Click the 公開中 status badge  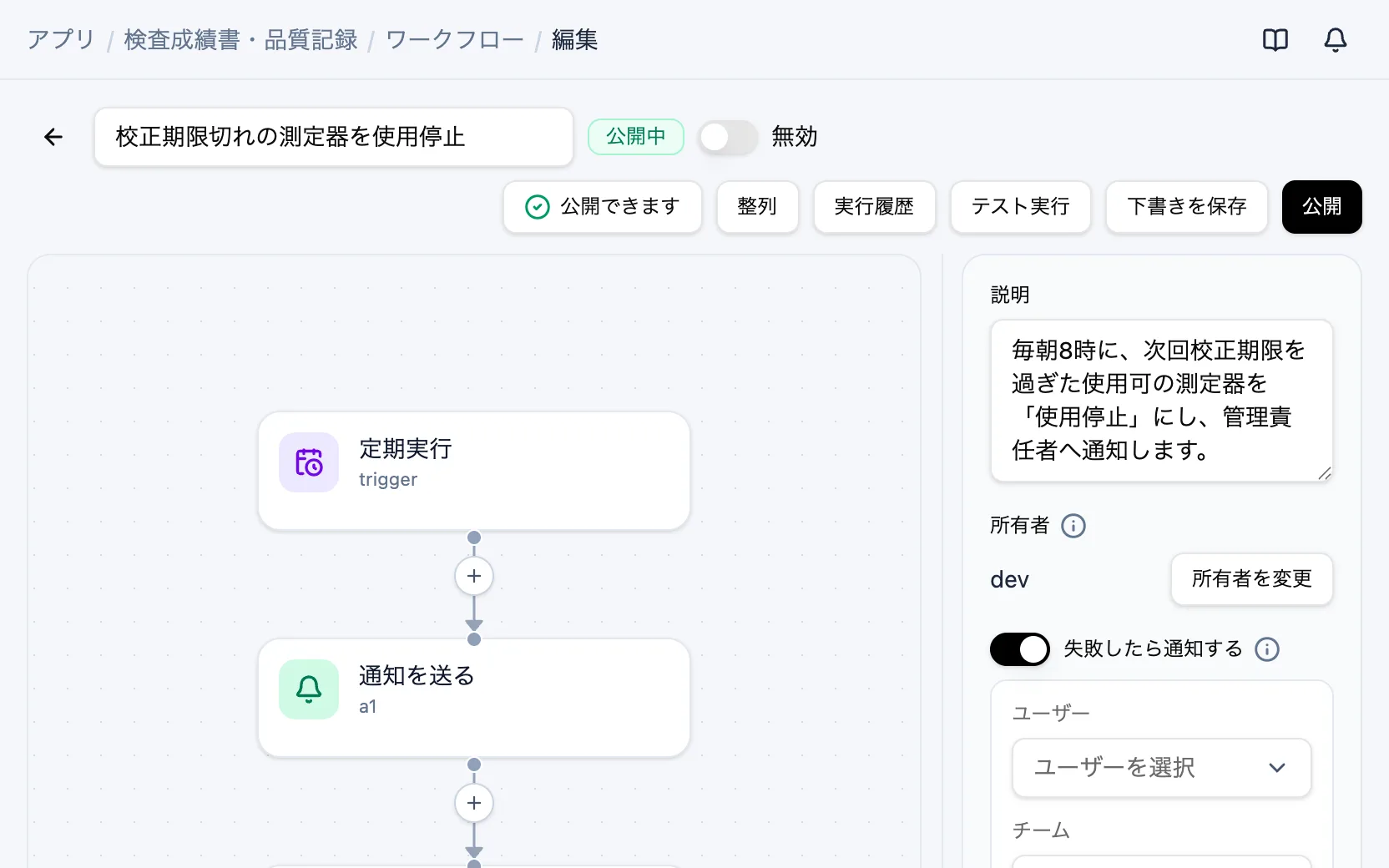click(x=636, y=137)
